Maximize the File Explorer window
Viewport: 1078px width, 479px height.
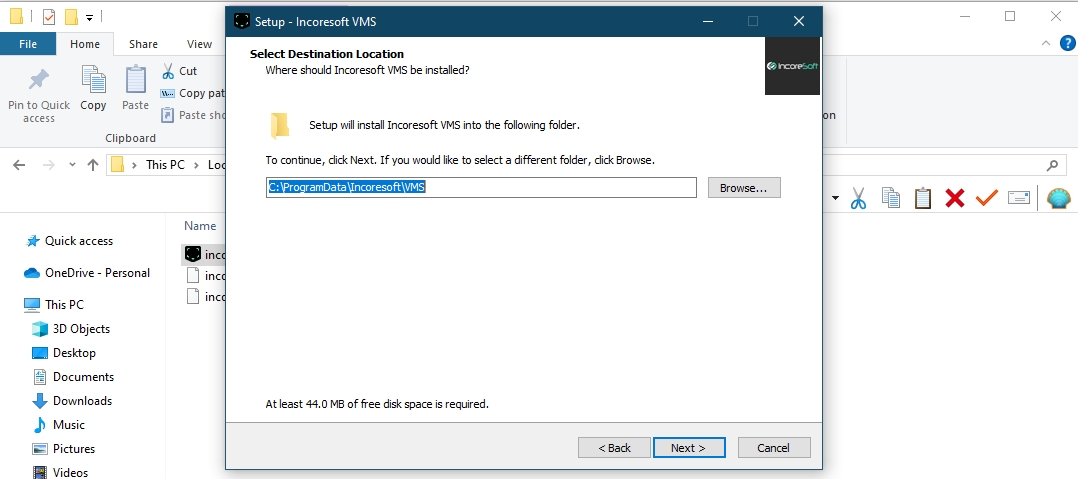(1010, 16)
